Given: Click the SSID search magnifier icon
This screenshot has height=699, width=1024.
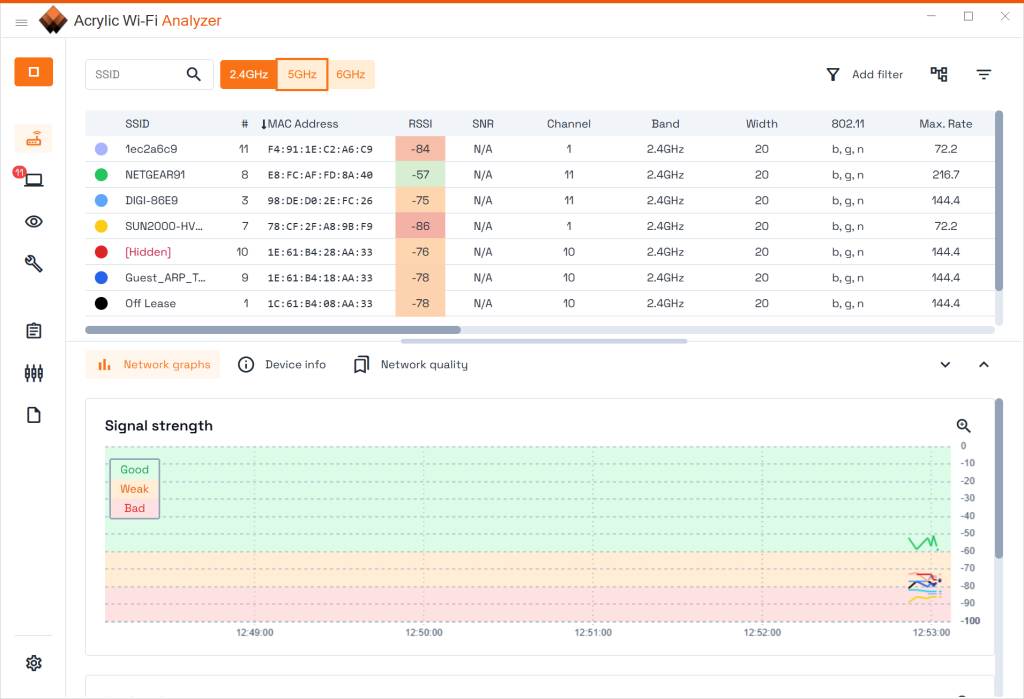Looking at the screenshot, I should [x=194, y=74].
